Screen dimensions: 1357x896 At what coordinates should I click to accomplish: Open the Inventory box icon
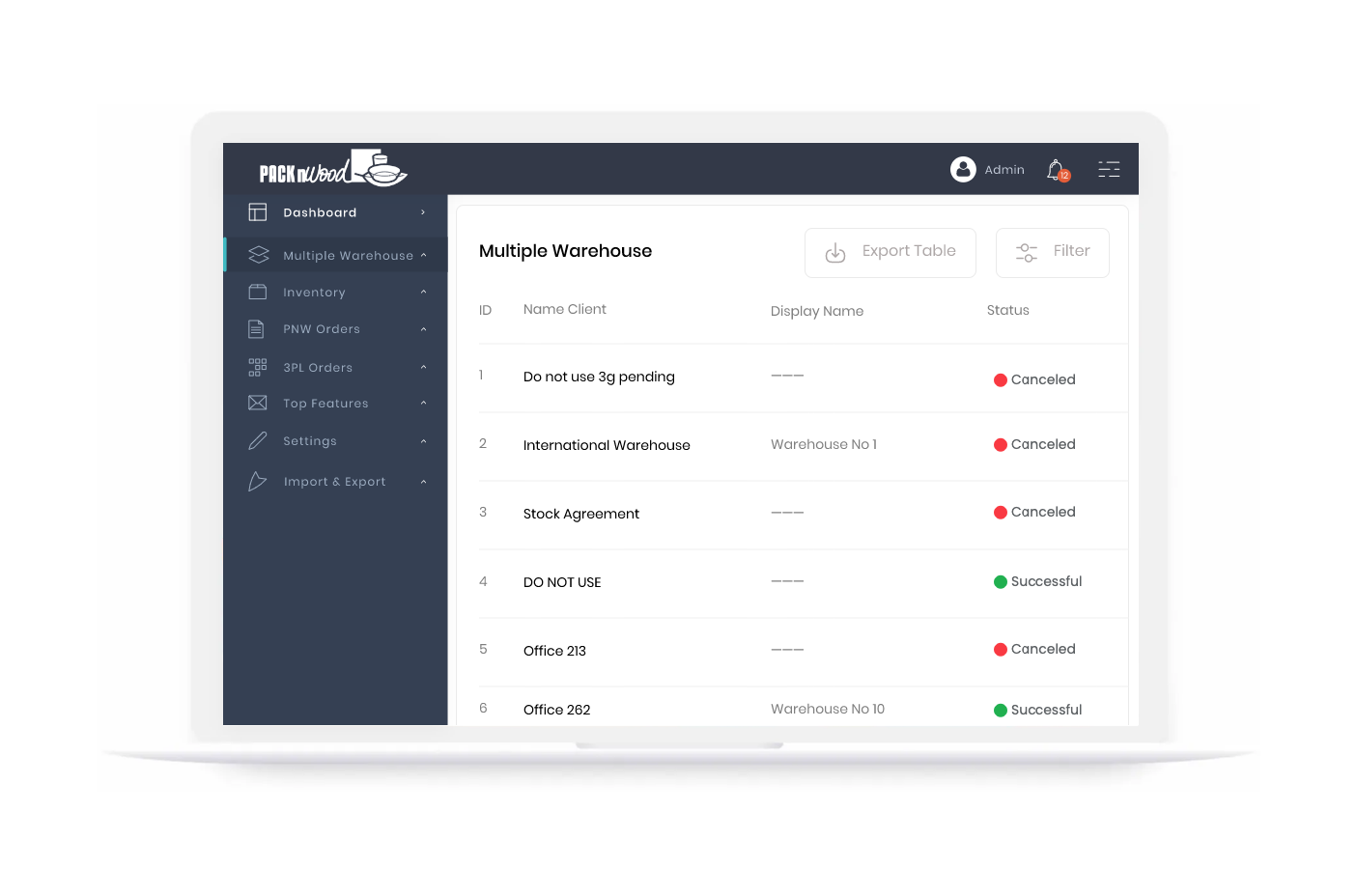pyautogui.click(x=257, y=291)
